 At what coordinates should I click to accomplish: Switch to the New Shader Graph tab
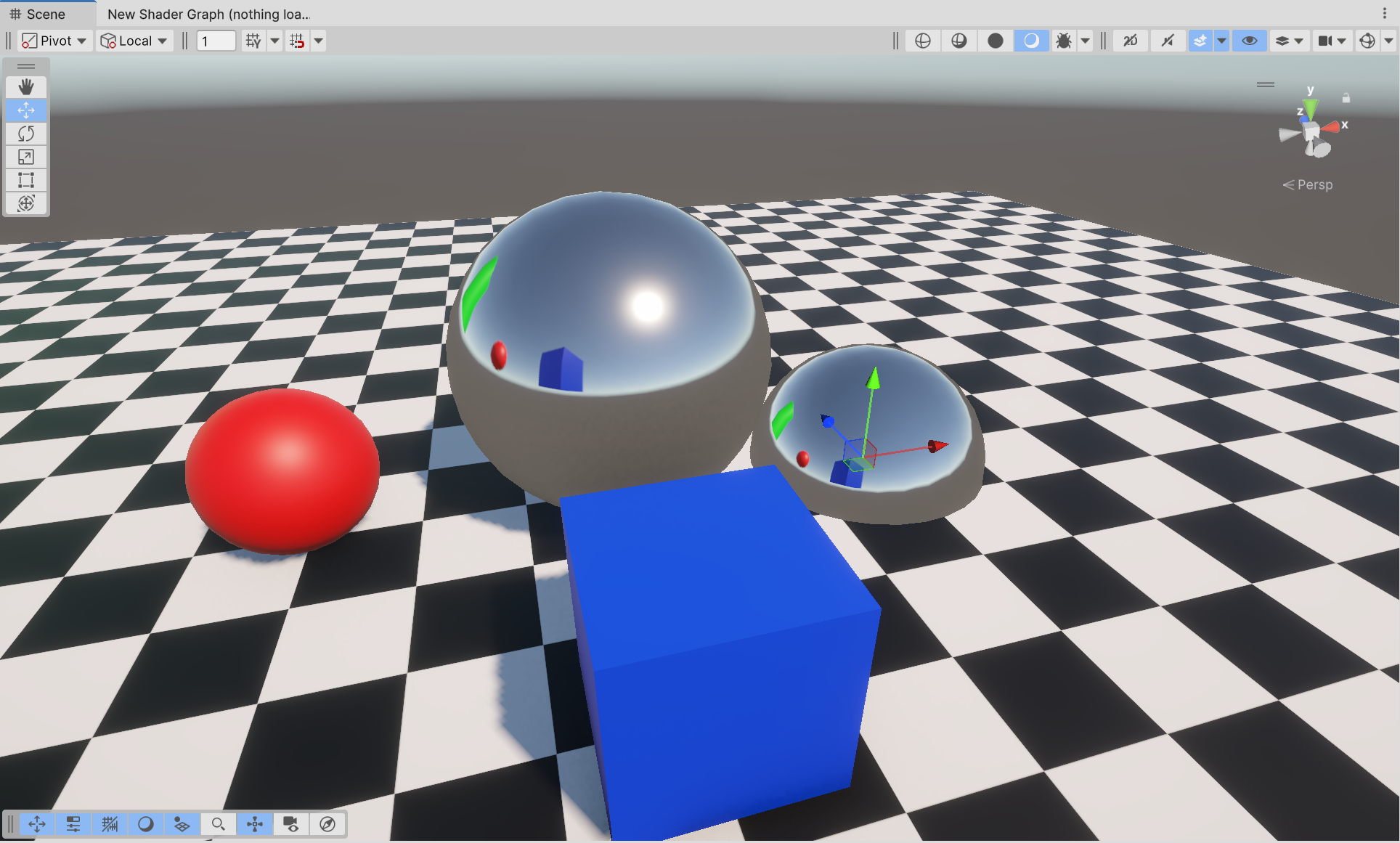[208, 15]
